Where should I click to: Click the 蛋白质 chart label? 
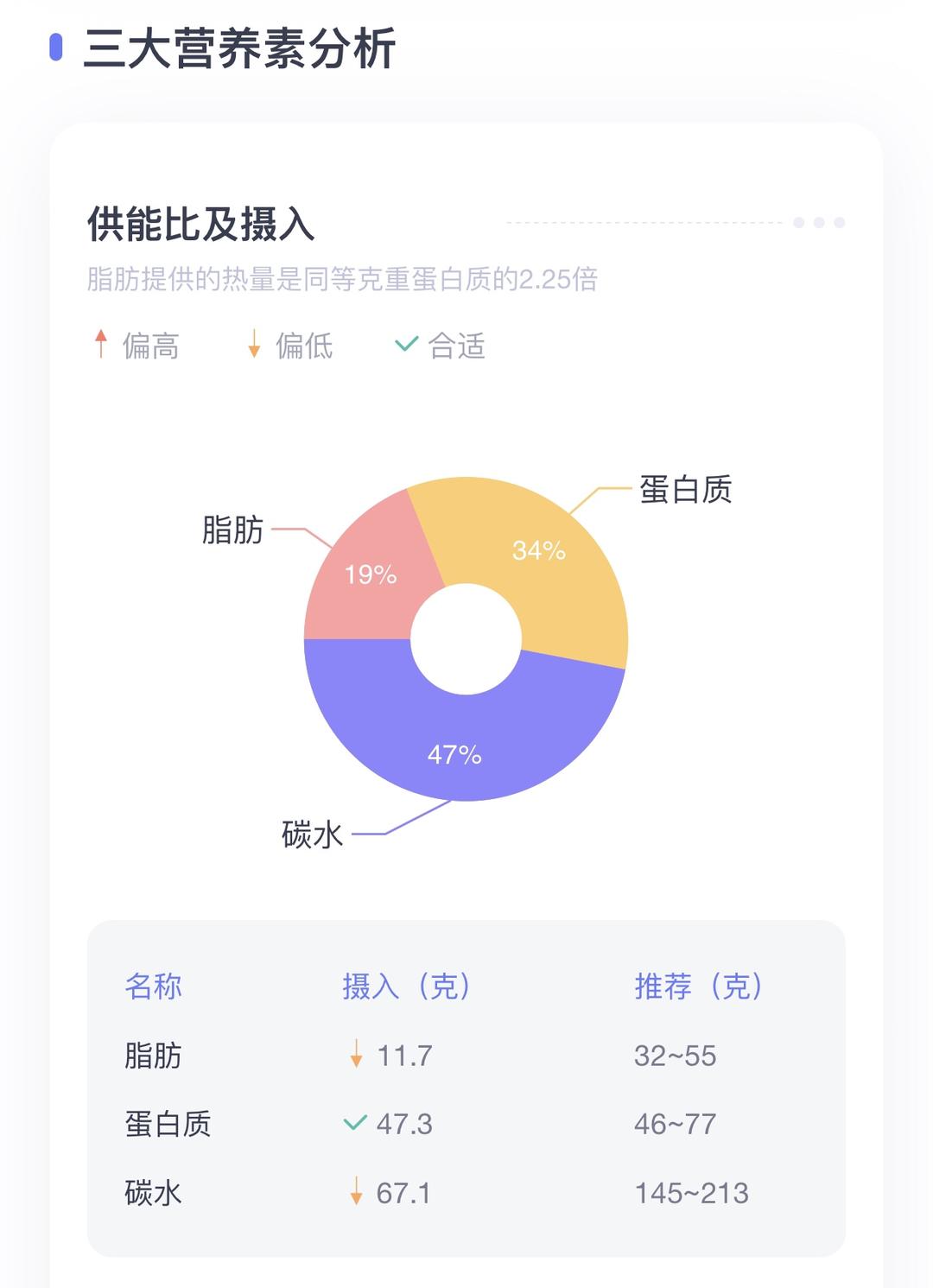685,490
